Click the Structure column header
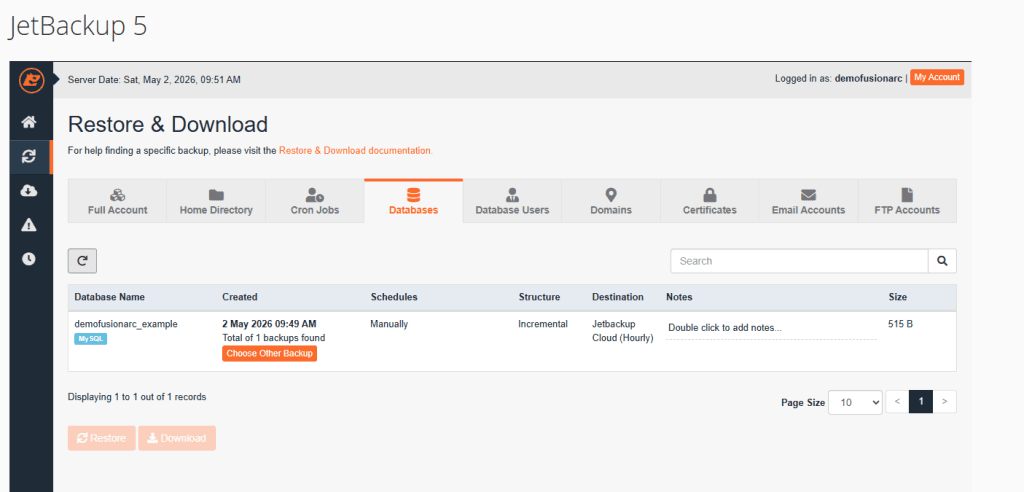Image resolution: width=1024 pixels, height=492 pixels. point(539,297)
